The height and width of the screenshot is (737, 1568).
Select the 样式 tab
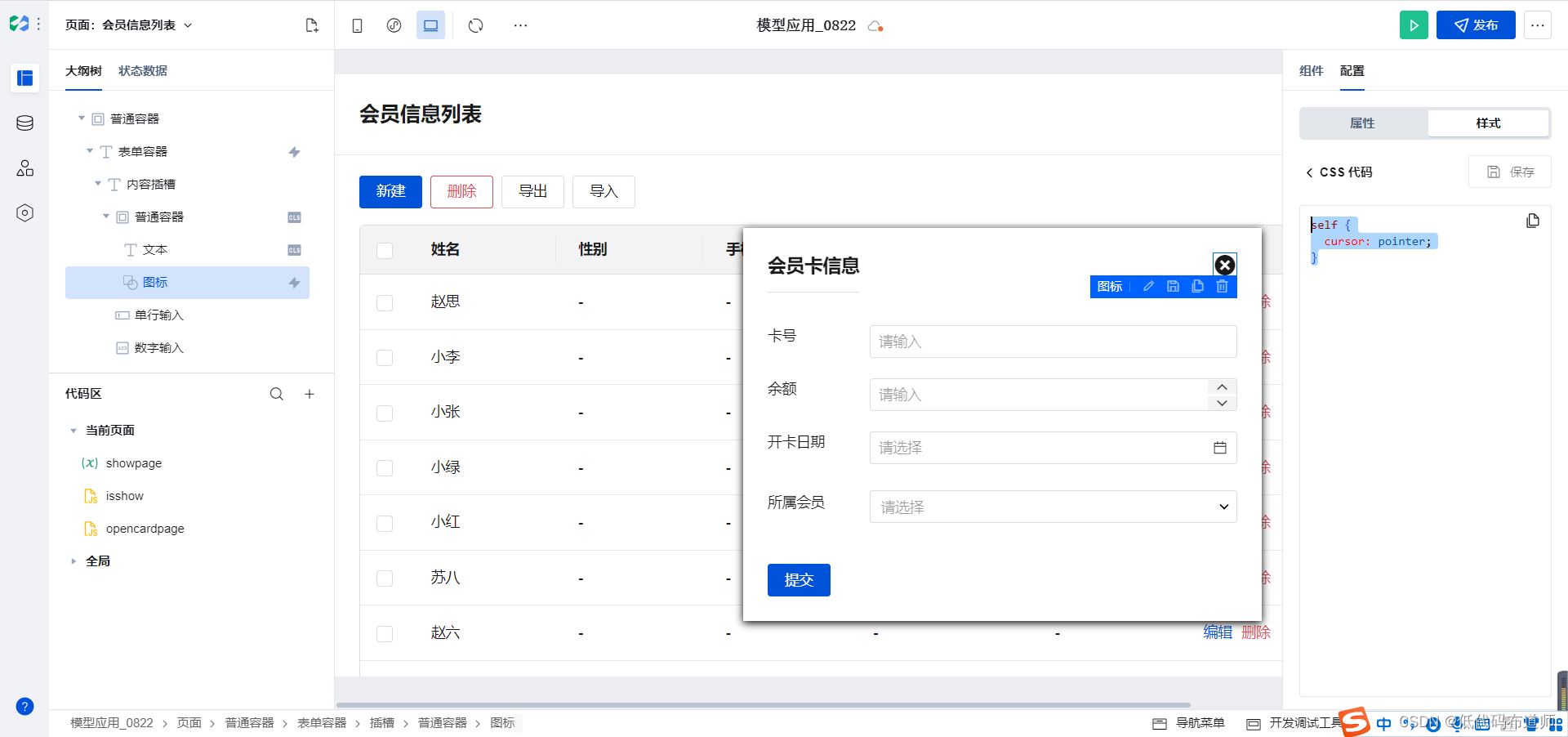(x=1488, y=123)
